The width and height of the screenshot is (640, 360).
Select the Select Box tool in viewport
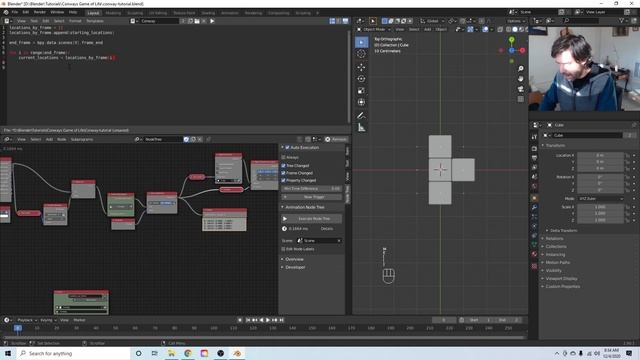[x=361, y=42]
